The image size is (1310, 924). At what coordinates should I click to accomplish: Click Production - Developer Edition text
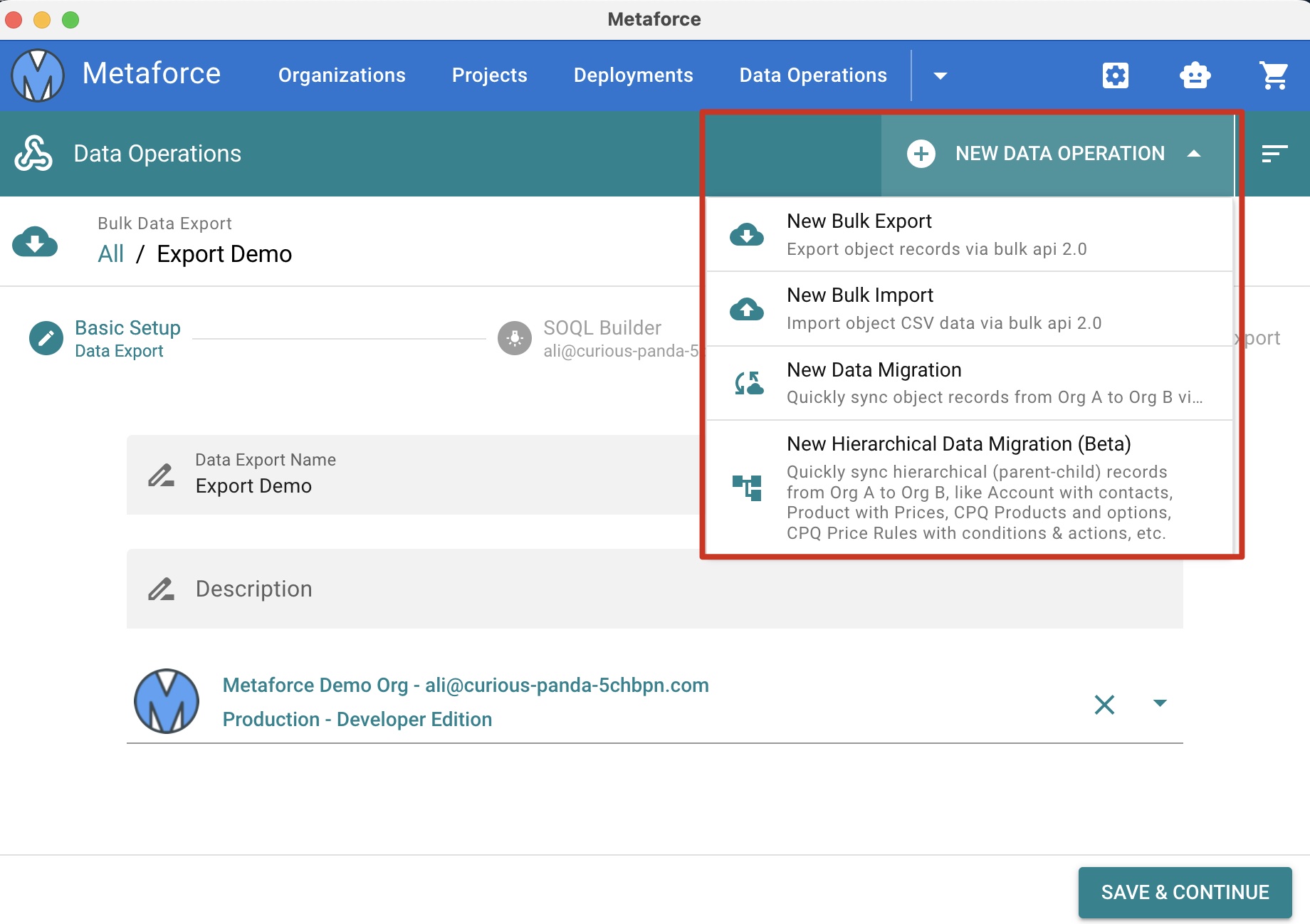(x=357, y=720)
